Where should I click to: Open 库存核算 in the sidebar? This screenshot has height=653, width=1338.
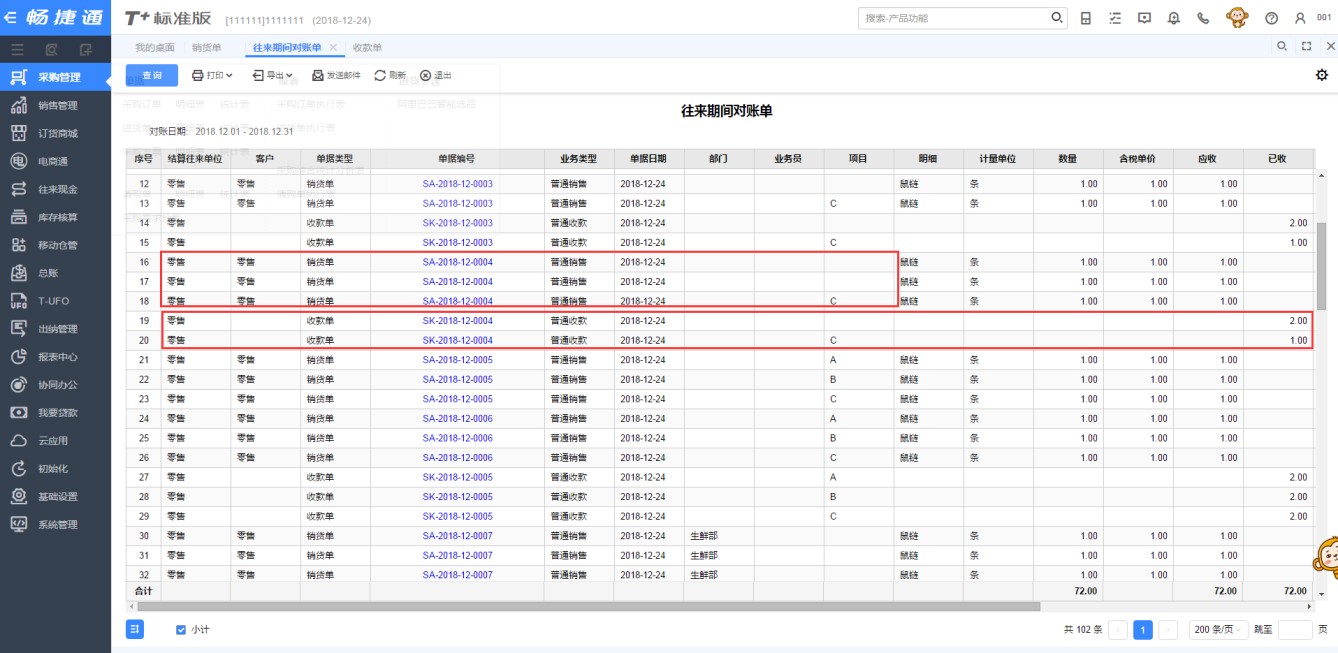pyautogui.click(x=56, y=217)
